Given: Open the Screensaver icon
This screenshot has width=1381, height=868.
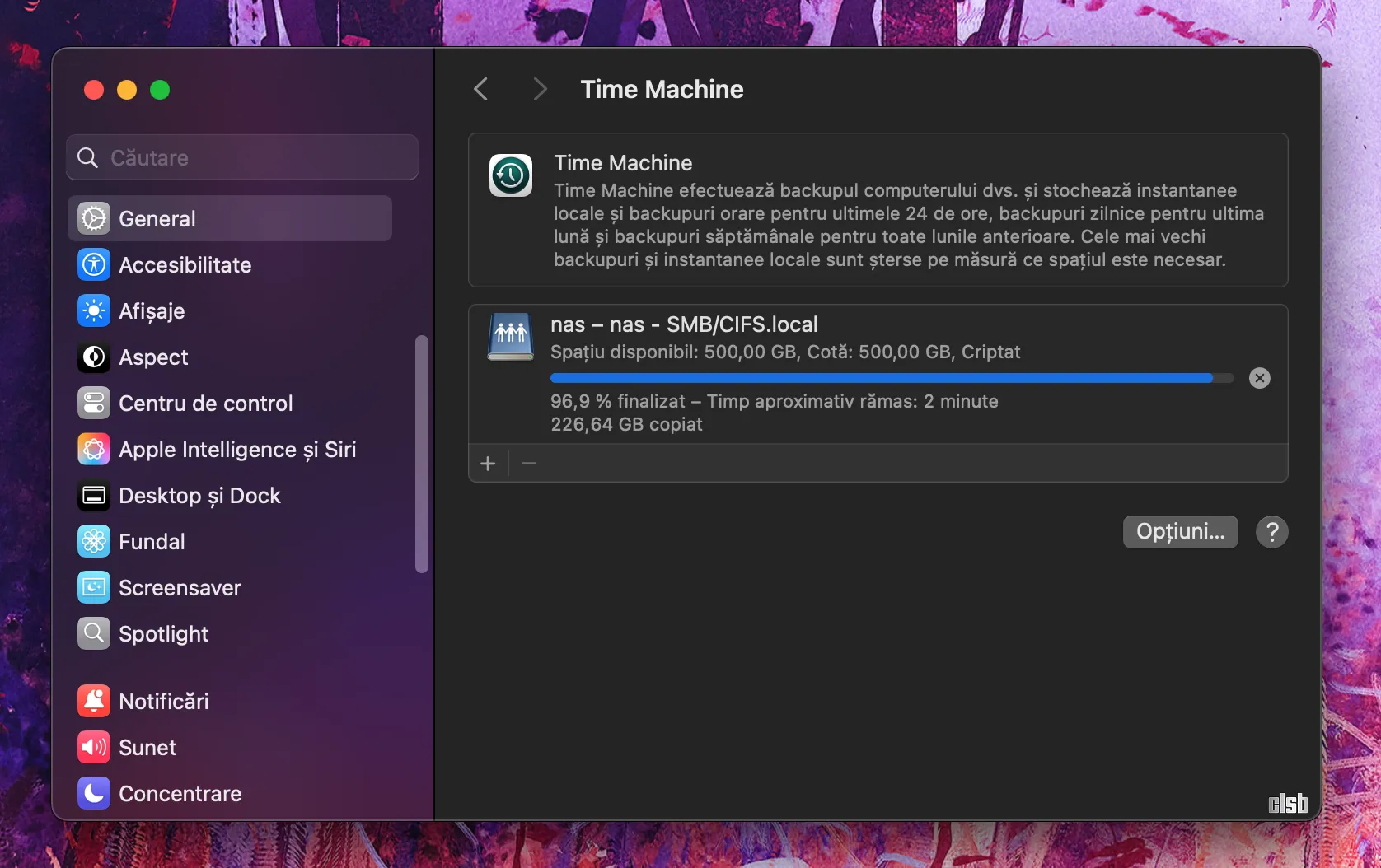Looking at the screenshot, I should point(94,587).
